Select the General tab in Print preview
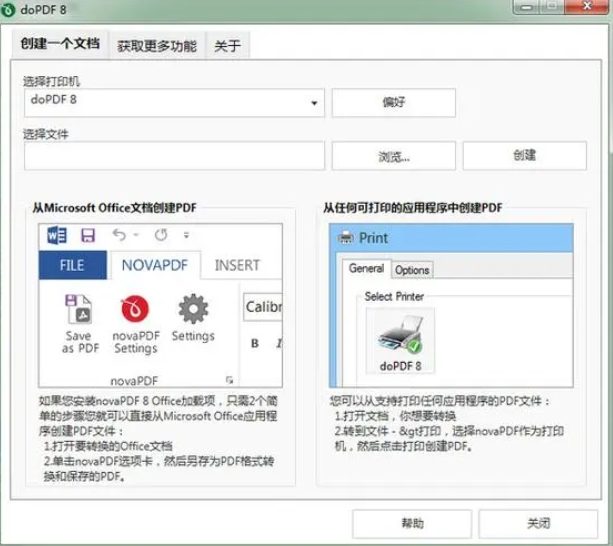Screen dimensions: 613x546 click(366, 269)
